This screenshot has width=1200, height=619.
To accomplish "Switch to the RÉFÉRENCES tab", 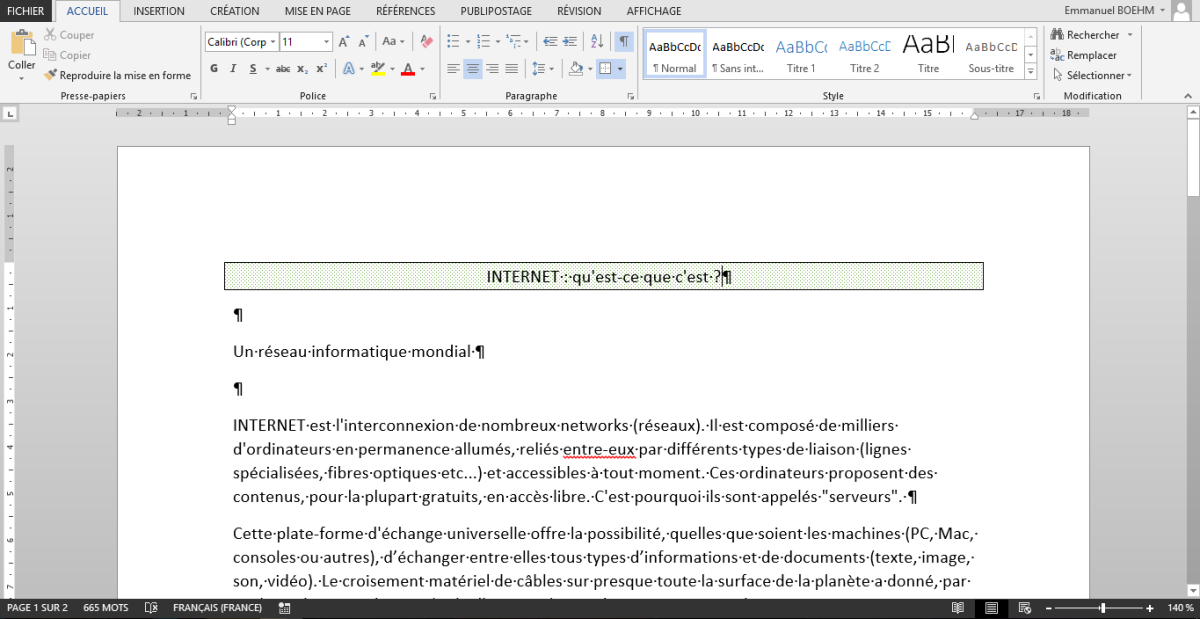I will [406, 11].
